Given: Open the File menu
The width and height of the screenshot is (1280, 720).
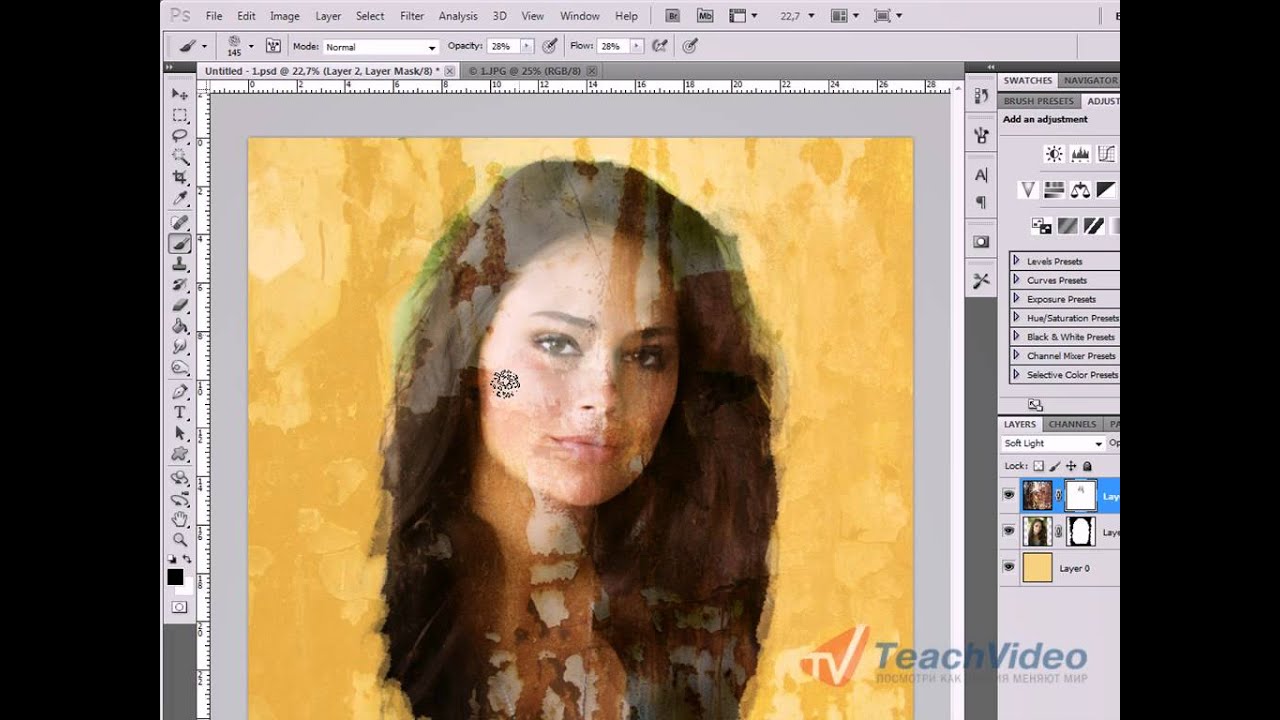Looking at the screenshot, I should (x=214, y=16).
